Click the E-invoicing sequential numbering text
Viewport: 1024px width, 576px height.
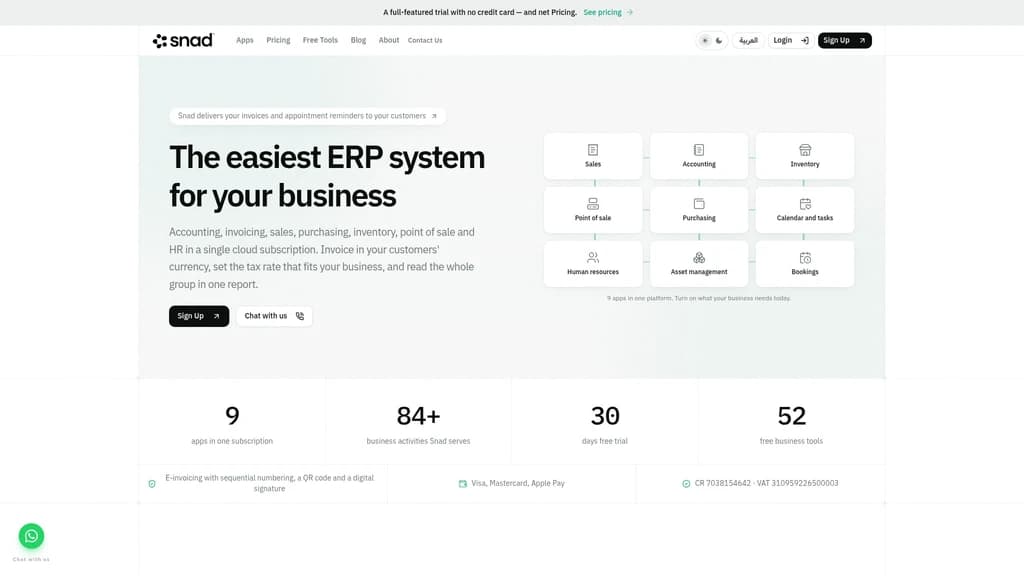coord(270,483)
